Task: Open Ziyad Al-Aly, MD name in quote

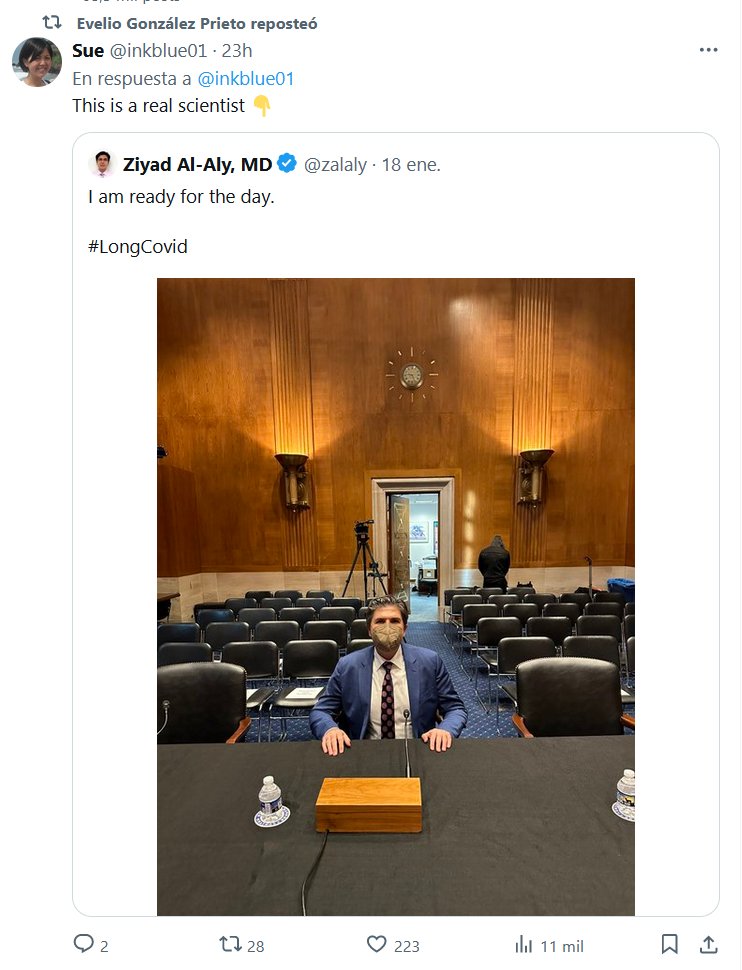Action: click(x=197, y=164)
